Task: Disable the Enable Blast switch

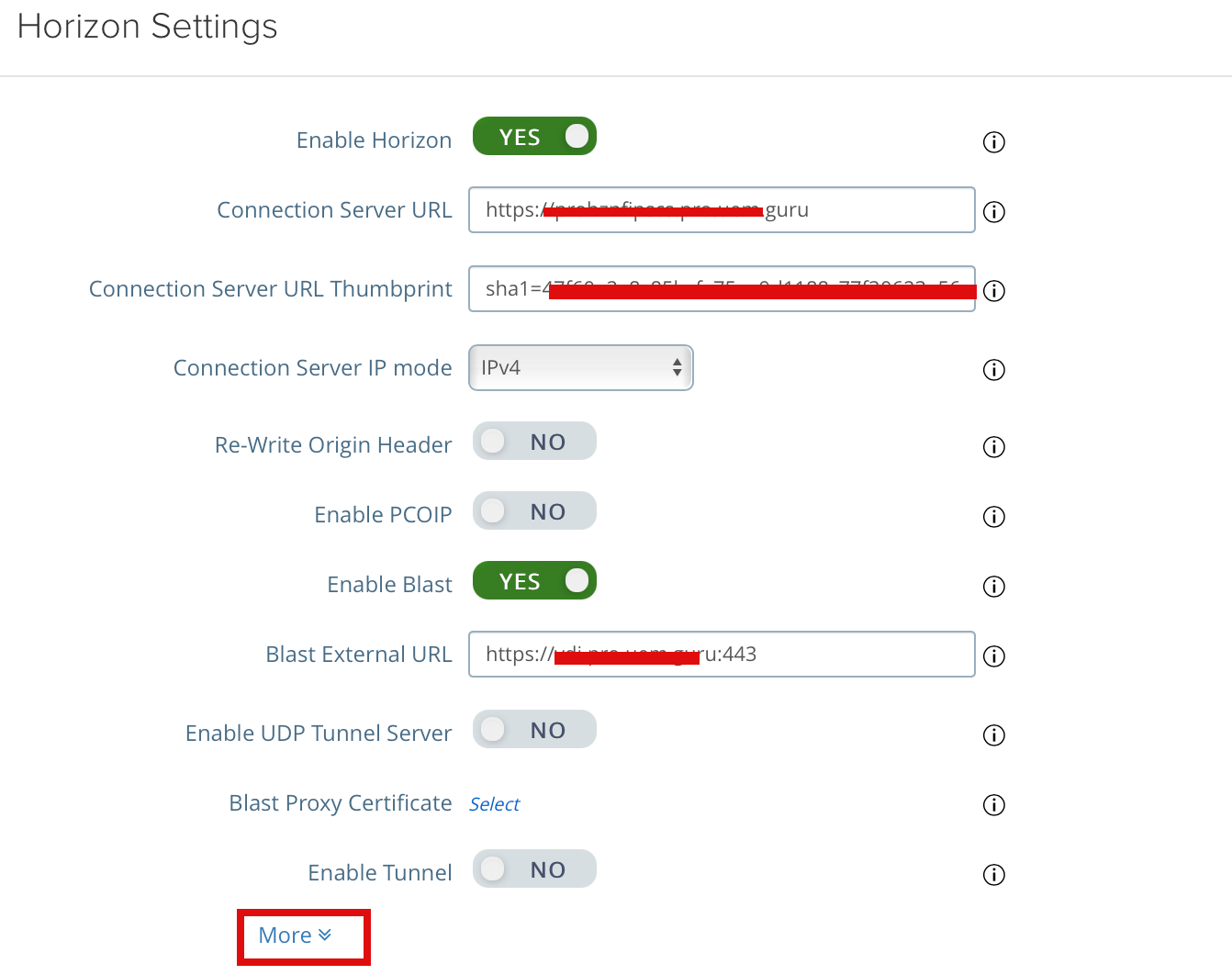Action: tap(534, 581)
